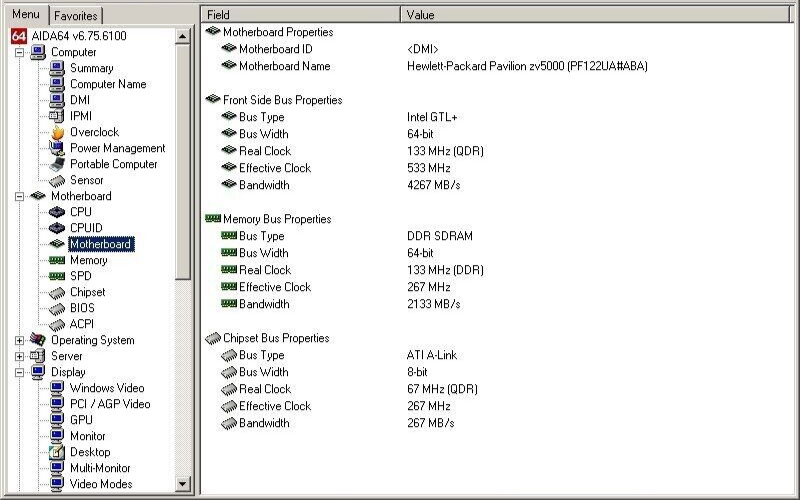The height and width of the screenshot is (500, 800).
Task: Click the PCI / AGP Video icon
Action: pos(57,404)
